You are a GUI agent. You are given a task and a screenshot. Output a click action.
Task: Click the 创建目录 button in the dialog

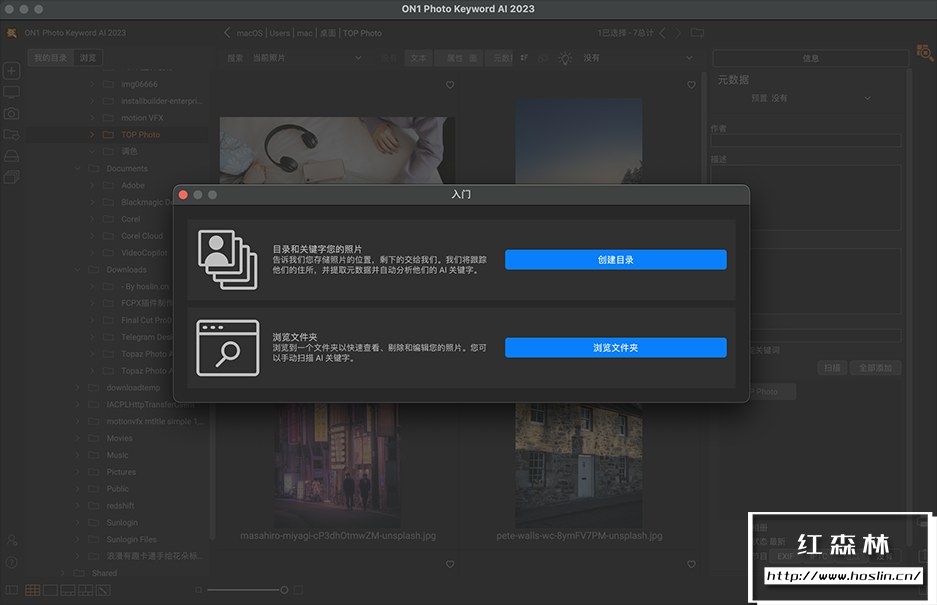pyautogui.click(x=616, y=259)
